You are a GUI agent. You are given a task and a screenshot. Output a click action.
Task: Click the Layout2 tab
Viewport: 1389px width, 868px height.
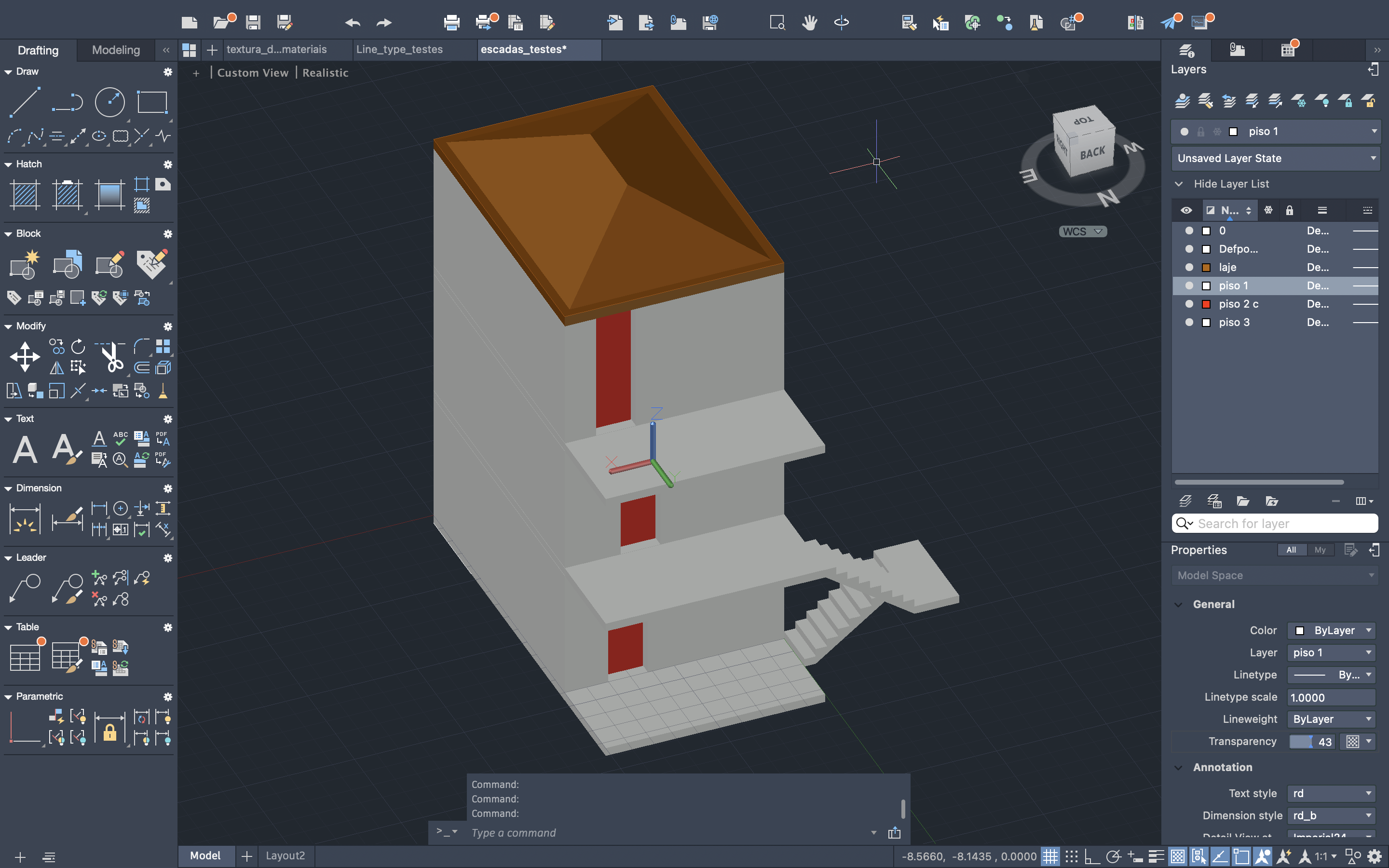coord(285,856)
